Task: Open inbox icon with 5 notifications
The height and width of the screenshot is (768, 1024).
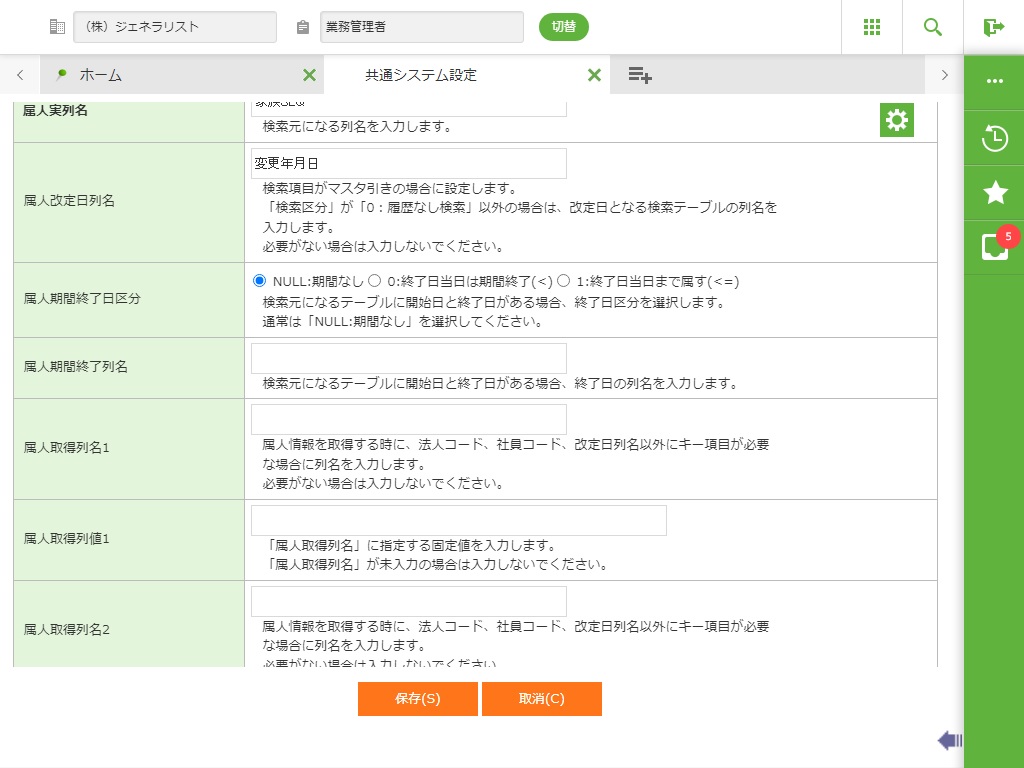Action: click(994, 247)
